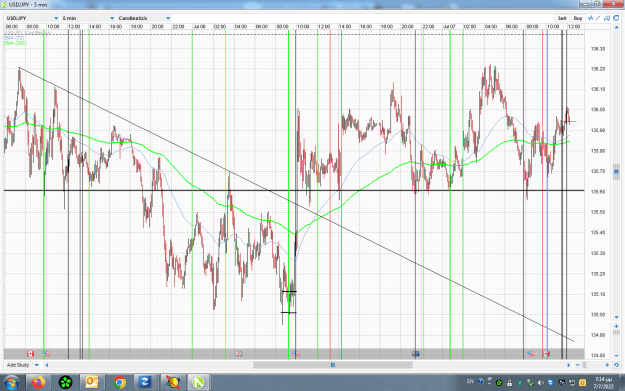Click the EMA (200) indicator label
The image size is (625, 391).
[16, 43]
